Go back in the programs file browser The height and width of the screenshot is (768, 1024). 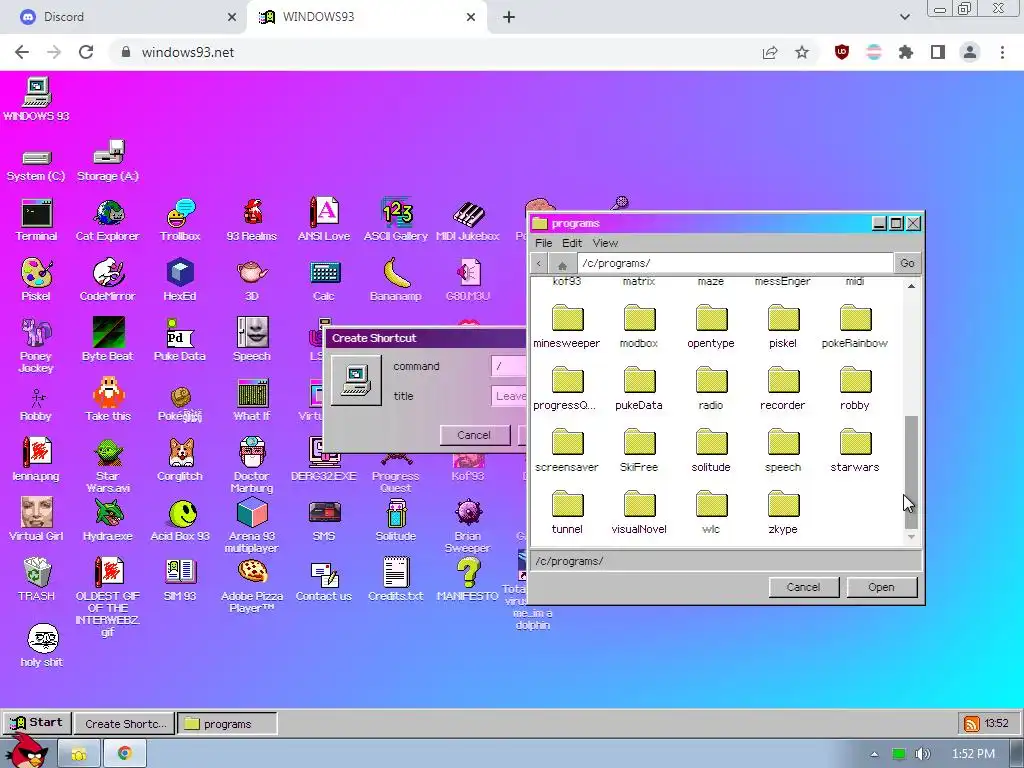click(539, 263)
